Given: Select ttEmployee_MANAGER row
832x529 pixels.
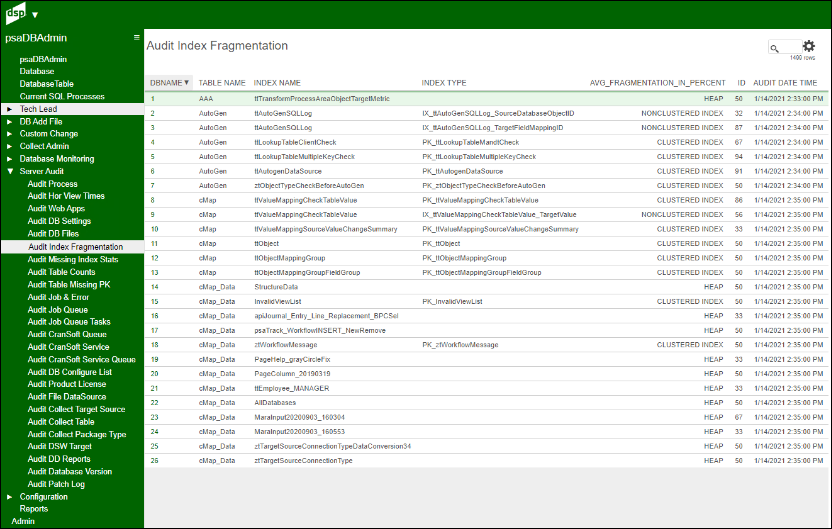Looking at the screenshot, I should click(486, 388).
